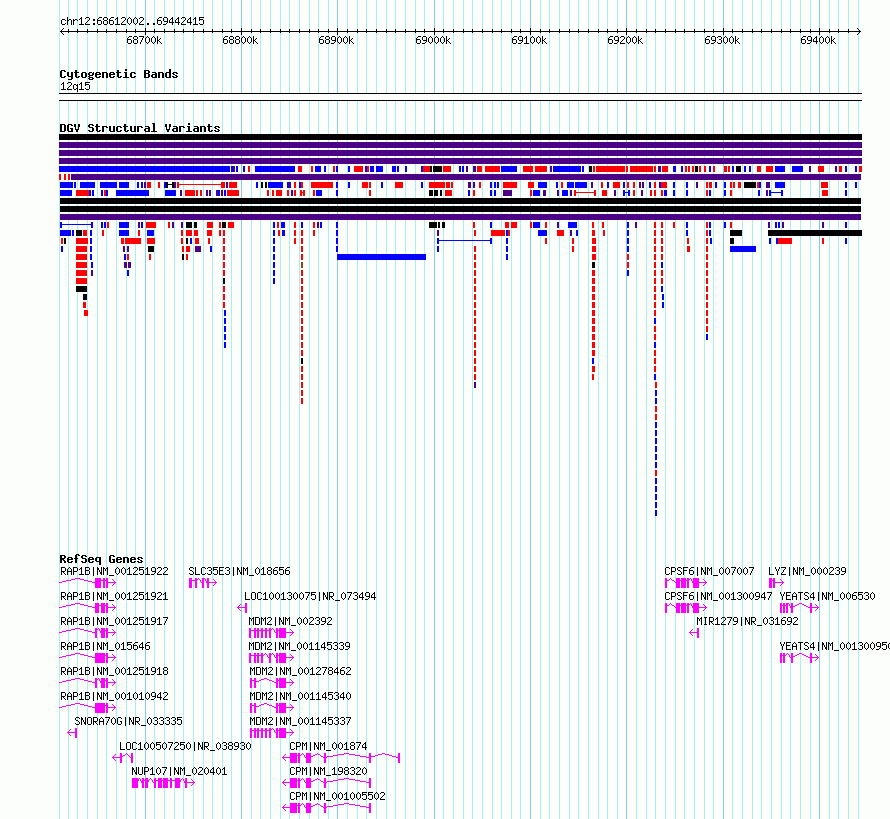The image size is (890, 819).
Task: Select the NUP107 gene structure glyph
Action: [x=163, y=783]
